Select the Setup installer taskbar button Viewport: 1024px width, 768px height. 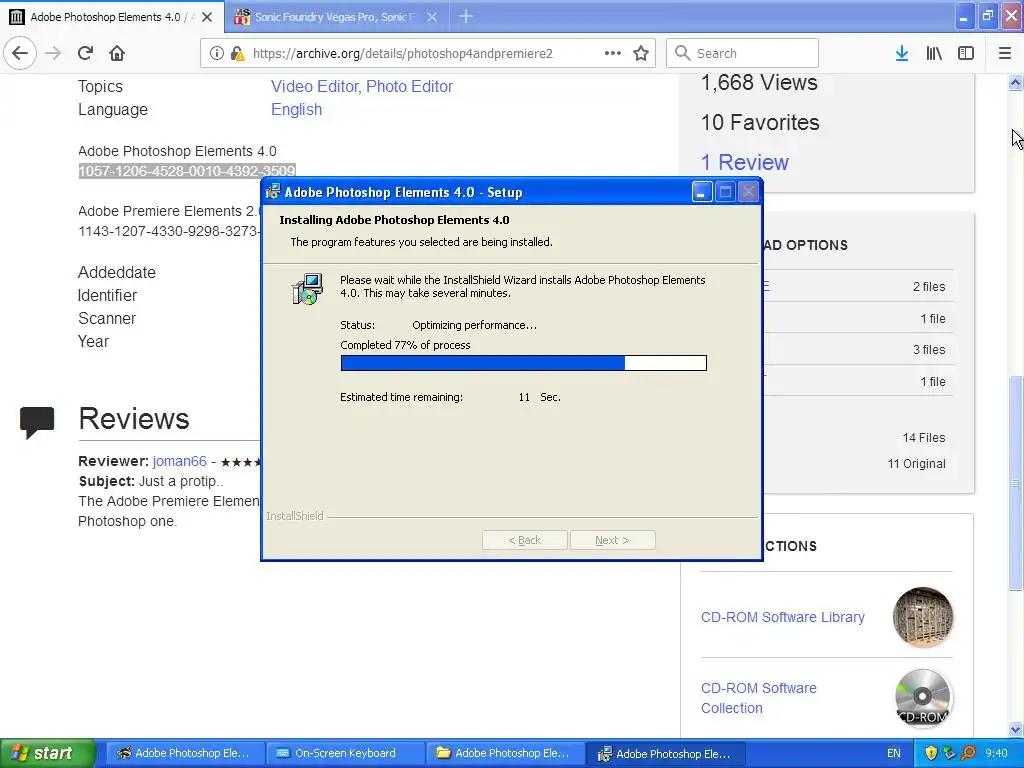665,754
